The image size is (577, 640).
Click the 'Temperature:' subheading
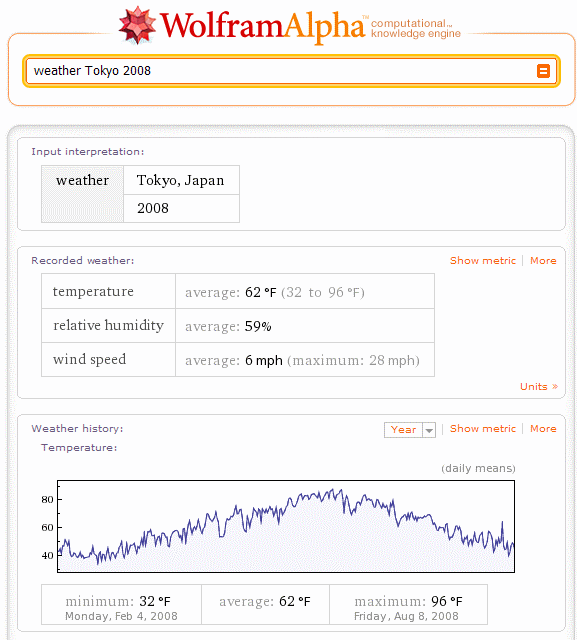(x=79, y=448)
